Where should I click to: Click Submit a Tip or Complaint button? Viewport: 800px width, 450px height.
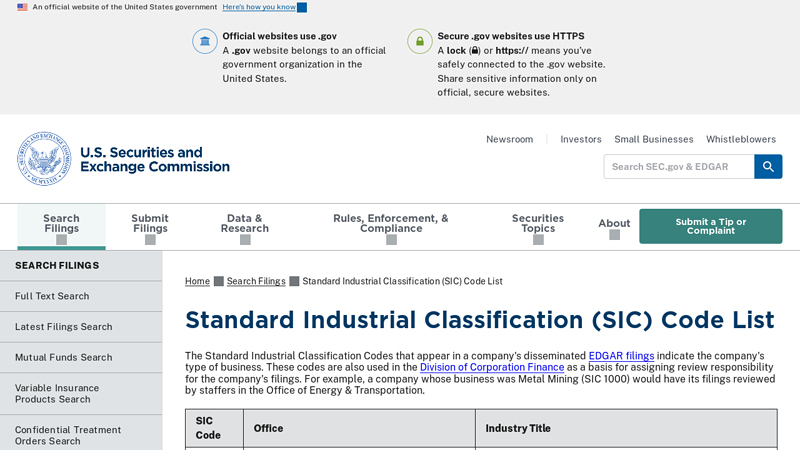point(710,226)
